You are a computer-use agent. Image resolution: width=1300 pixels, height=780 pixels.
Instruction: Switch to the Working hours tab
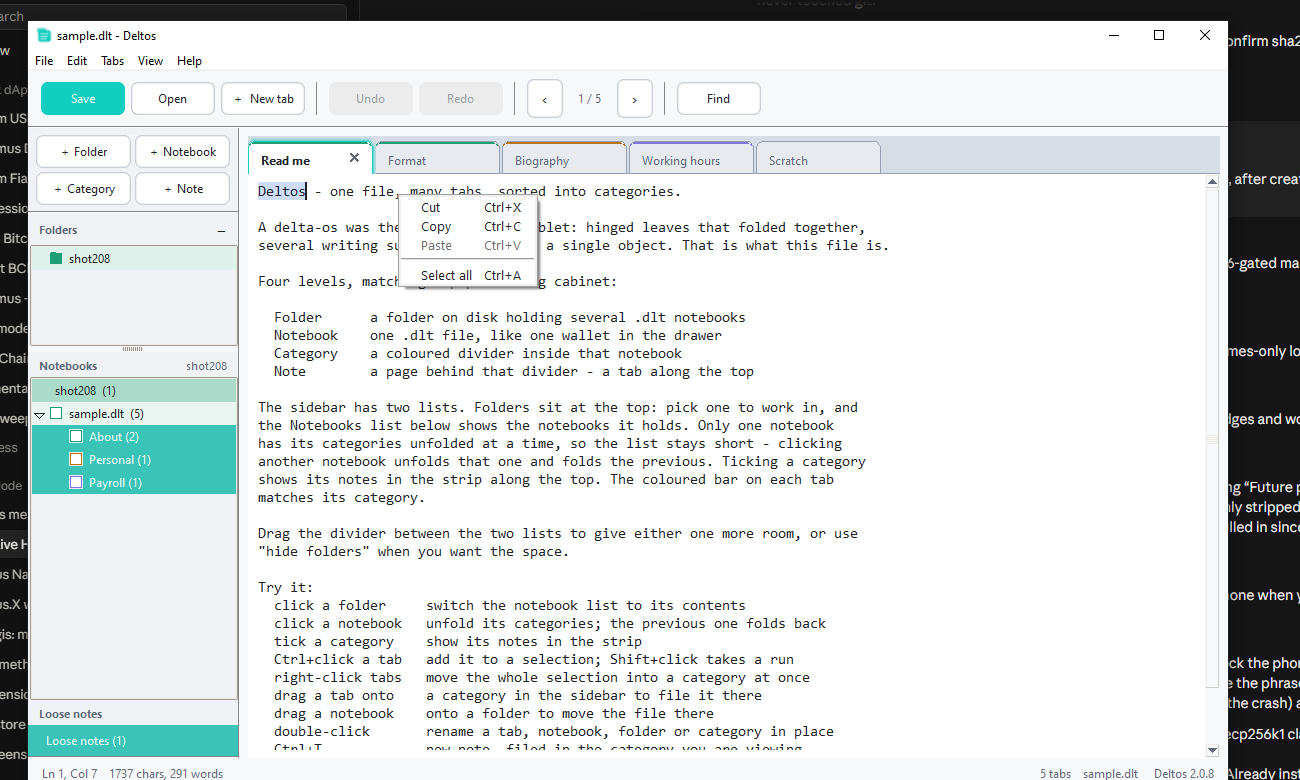(x=691, y=160)
